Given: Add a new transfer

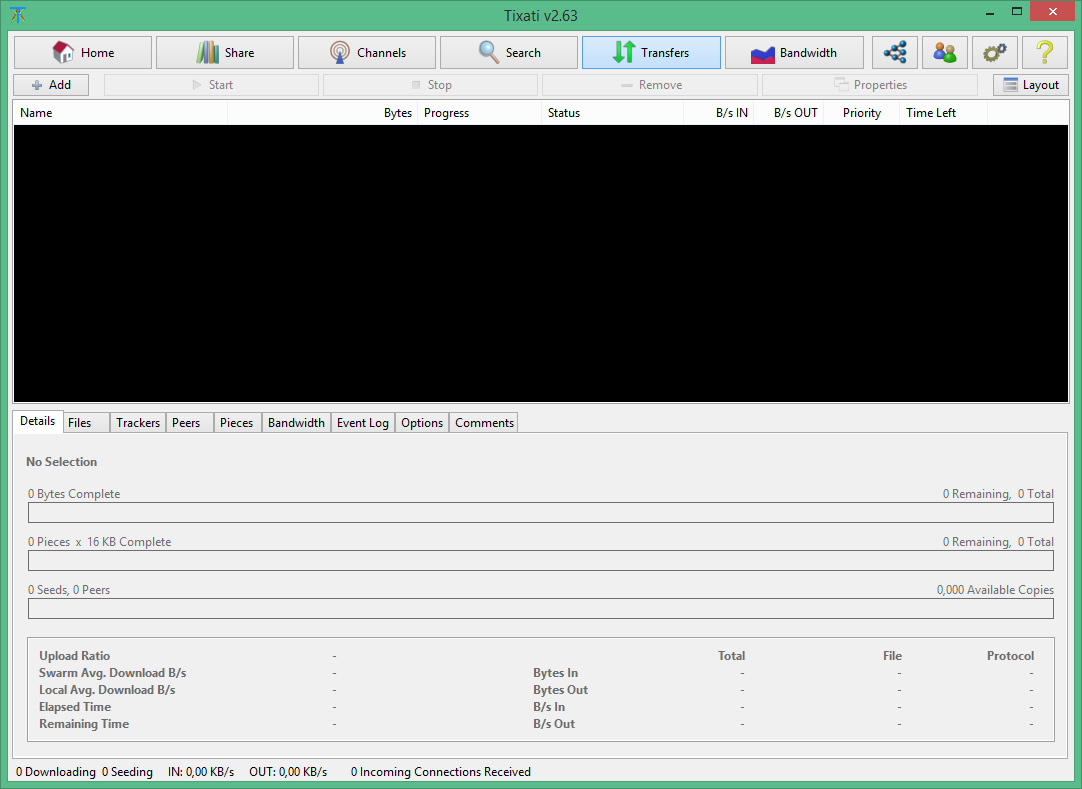Looking at the screenshot, I should [51, 85].
